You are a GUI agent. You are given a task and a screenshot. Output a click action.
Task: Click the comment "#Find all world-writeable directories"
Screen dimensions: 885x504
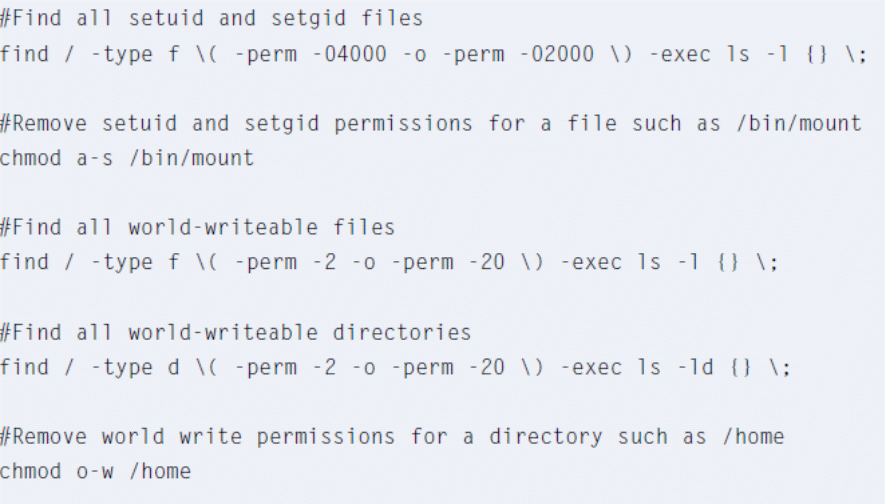coord(236,332)
